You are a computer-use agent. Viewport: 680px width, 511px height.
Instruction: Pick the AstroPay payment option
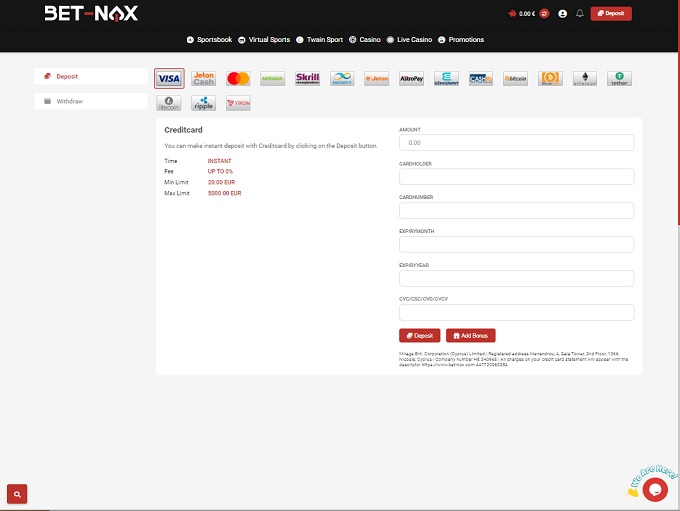[411, 78]
